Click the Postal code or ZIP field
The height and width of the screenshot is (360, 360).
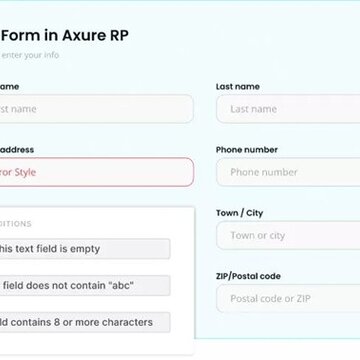(x=288, y=298)
